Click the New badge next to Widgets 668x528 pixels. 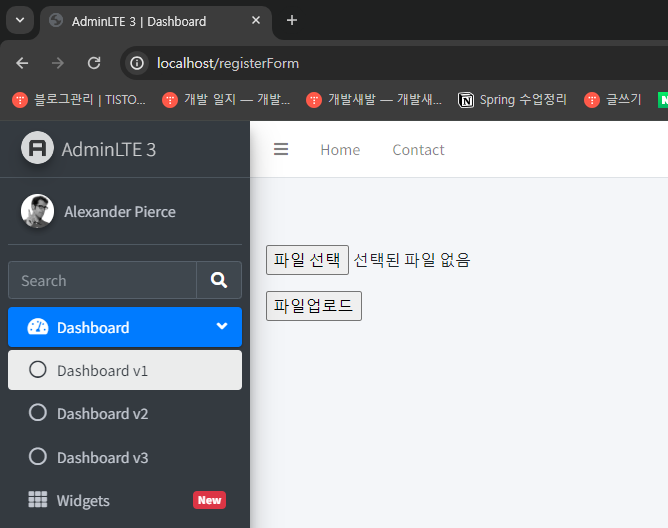coord(209,500)
